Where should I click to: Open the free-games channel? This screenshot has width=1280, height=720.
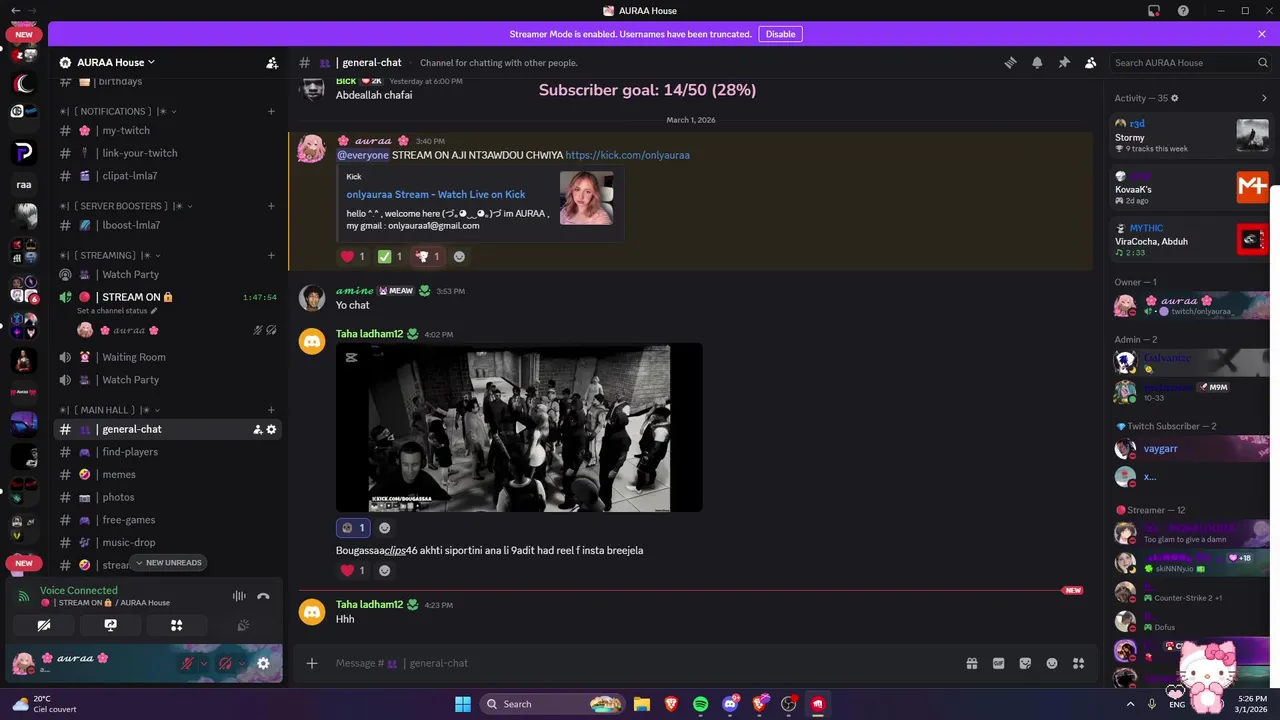pos(167,520)
